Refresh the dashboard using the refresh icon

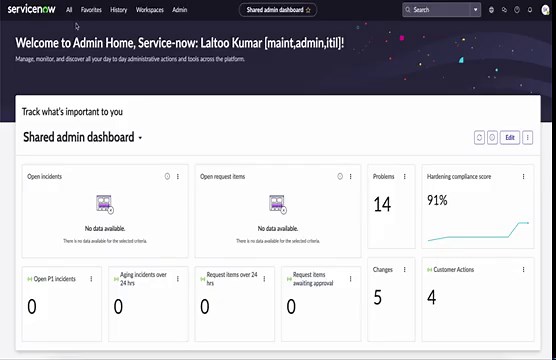pos(479,138)
